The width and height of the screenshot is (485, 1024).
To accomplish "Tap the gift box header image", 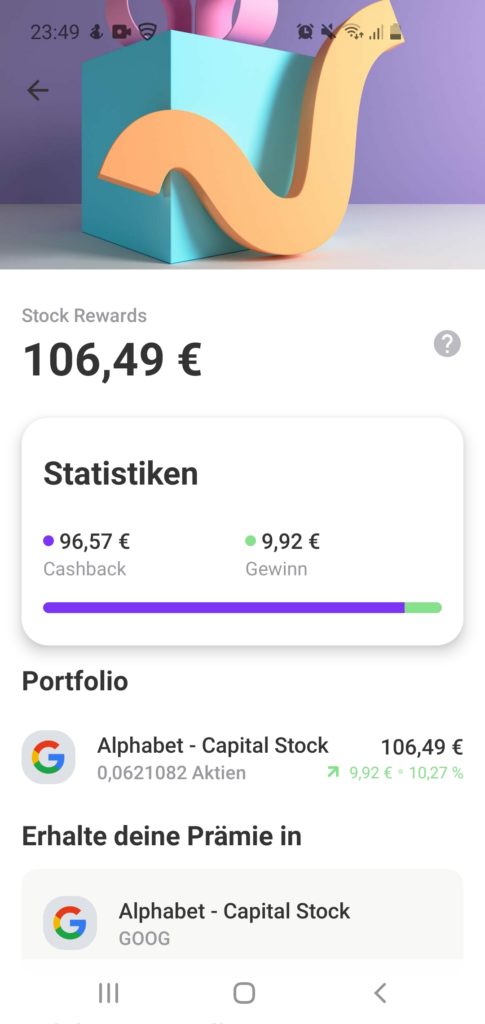I will point(243,134).
